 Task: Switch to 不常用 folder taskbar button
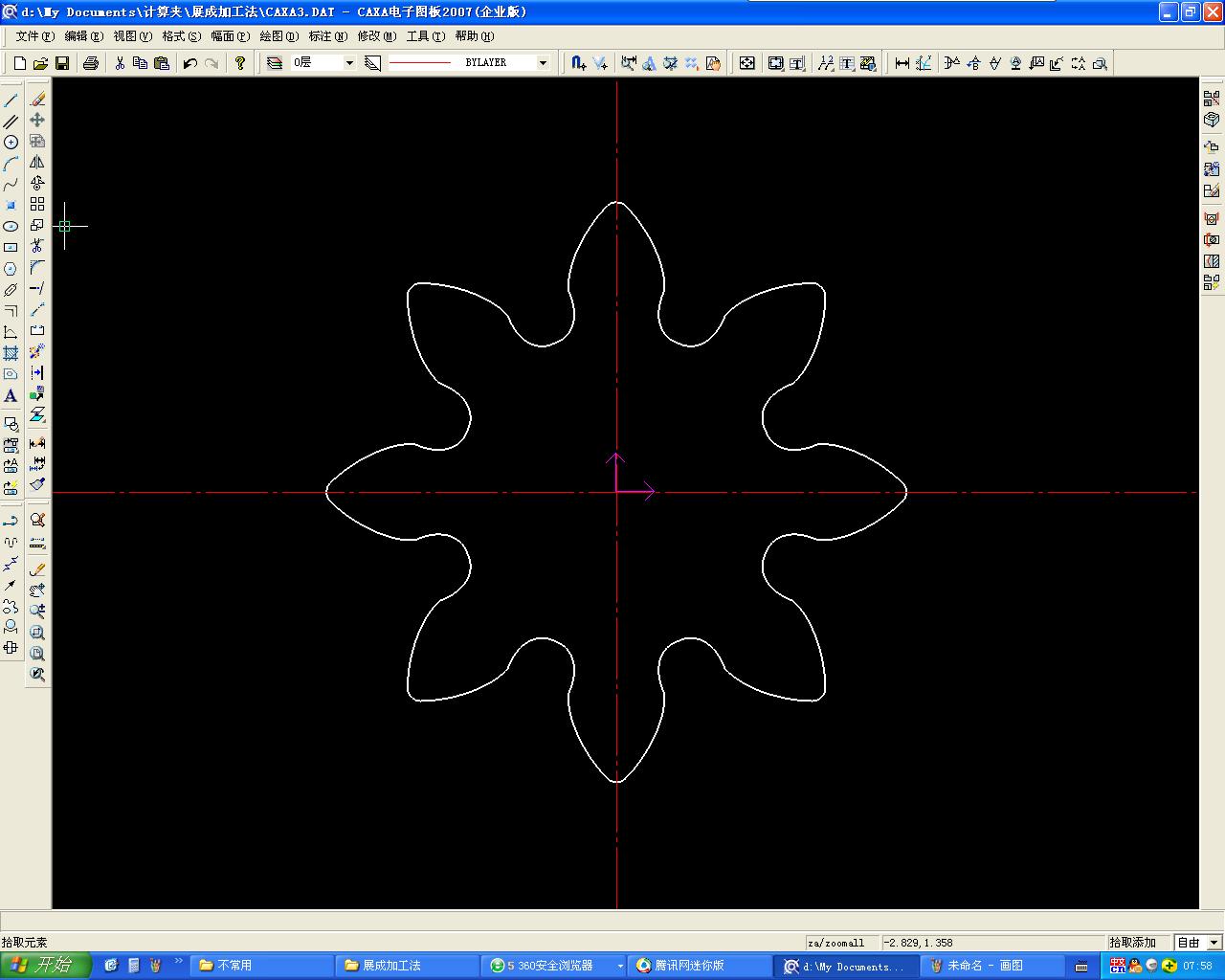pos(262,966)
